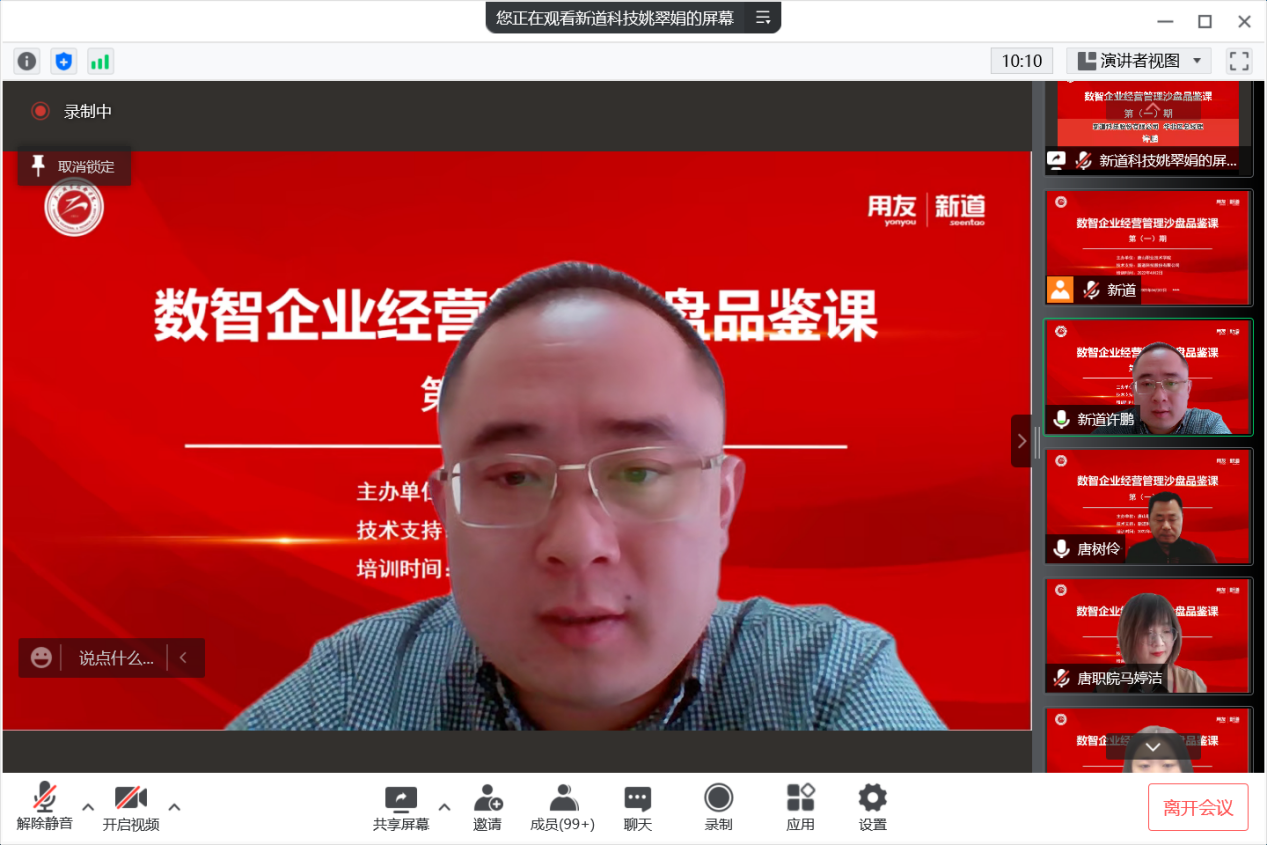
Task: Click the 录制中 recording indicator
Action: pyautogui.click(x=71, y=111)
